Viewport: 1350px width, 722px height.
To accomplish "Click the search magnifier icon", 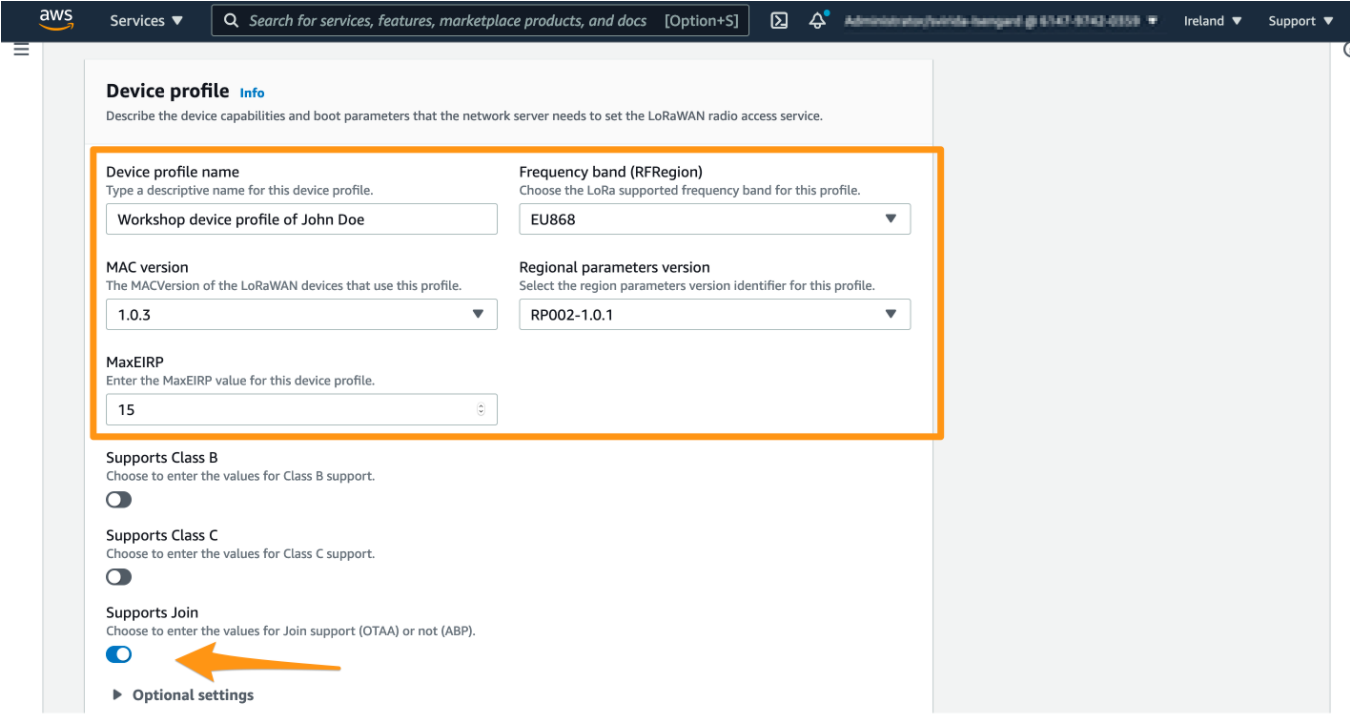I will click(231, 20).
